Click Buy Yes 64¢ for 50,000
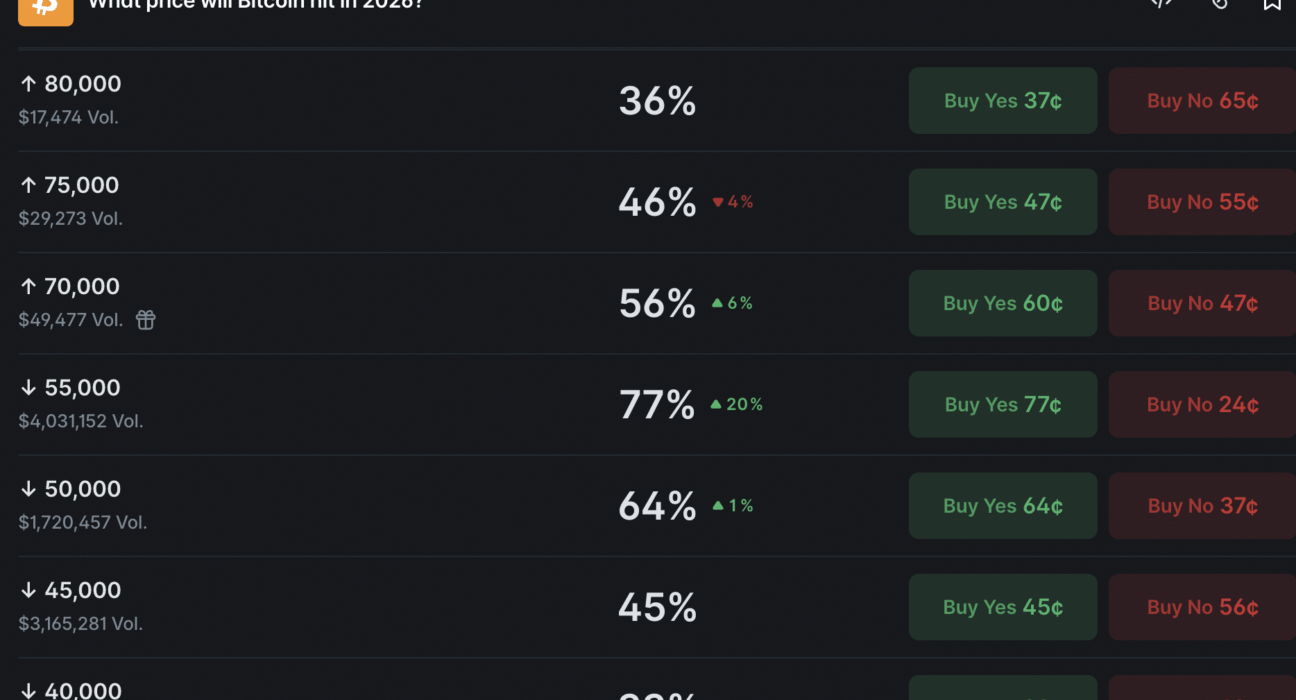Image resolution: width=1296 pixels, height=700 pixels. [1003, 506]
